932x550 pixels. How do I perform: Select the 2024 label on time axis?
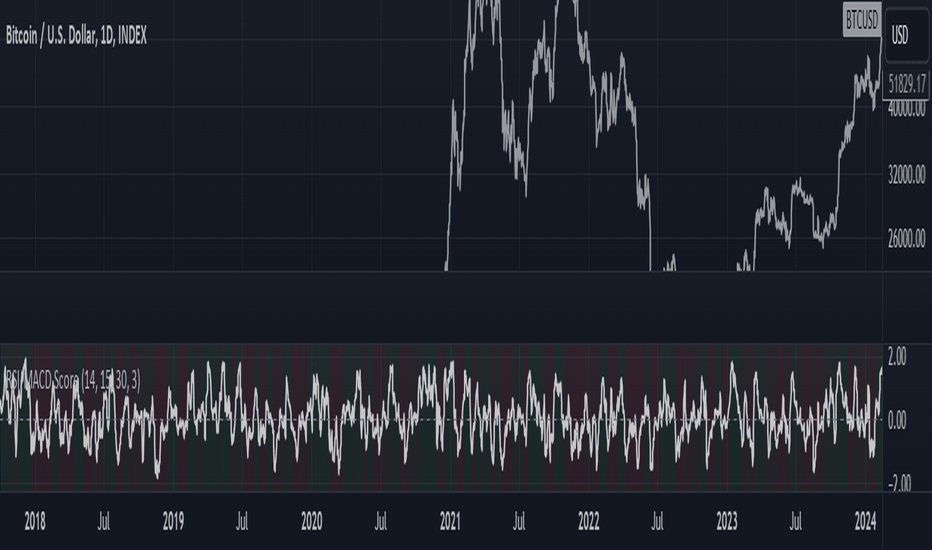click(865, 522)
